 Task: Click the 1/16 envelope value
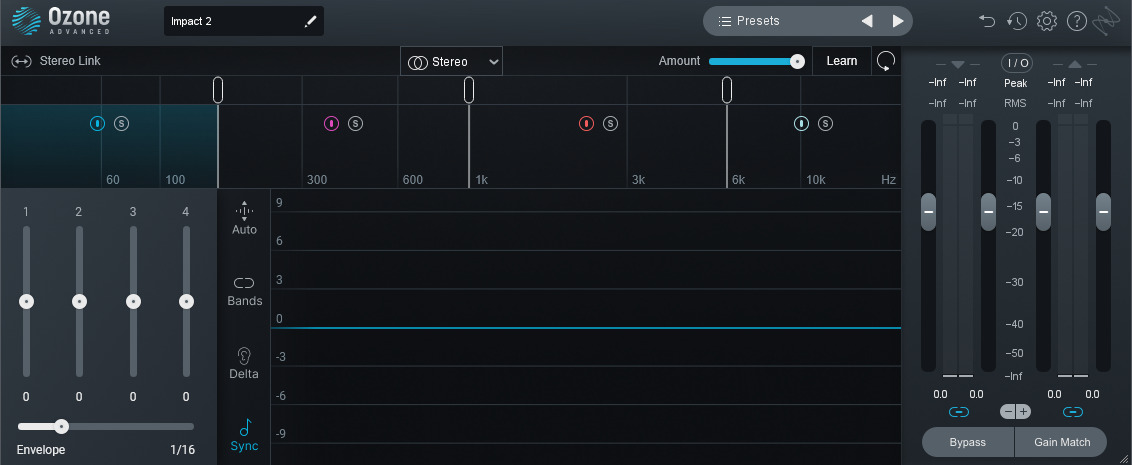click(183, 450)
